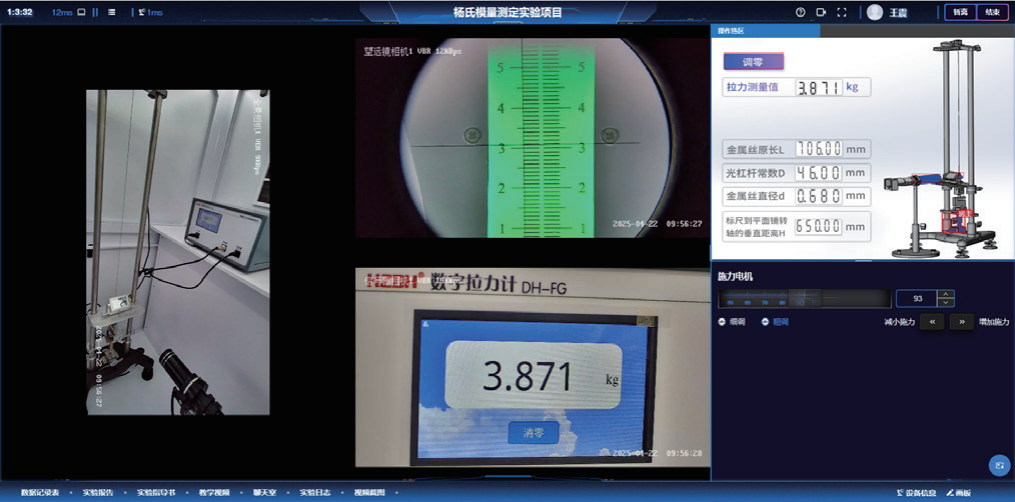Click the pause bars icon in the top bar

[96, 12]
